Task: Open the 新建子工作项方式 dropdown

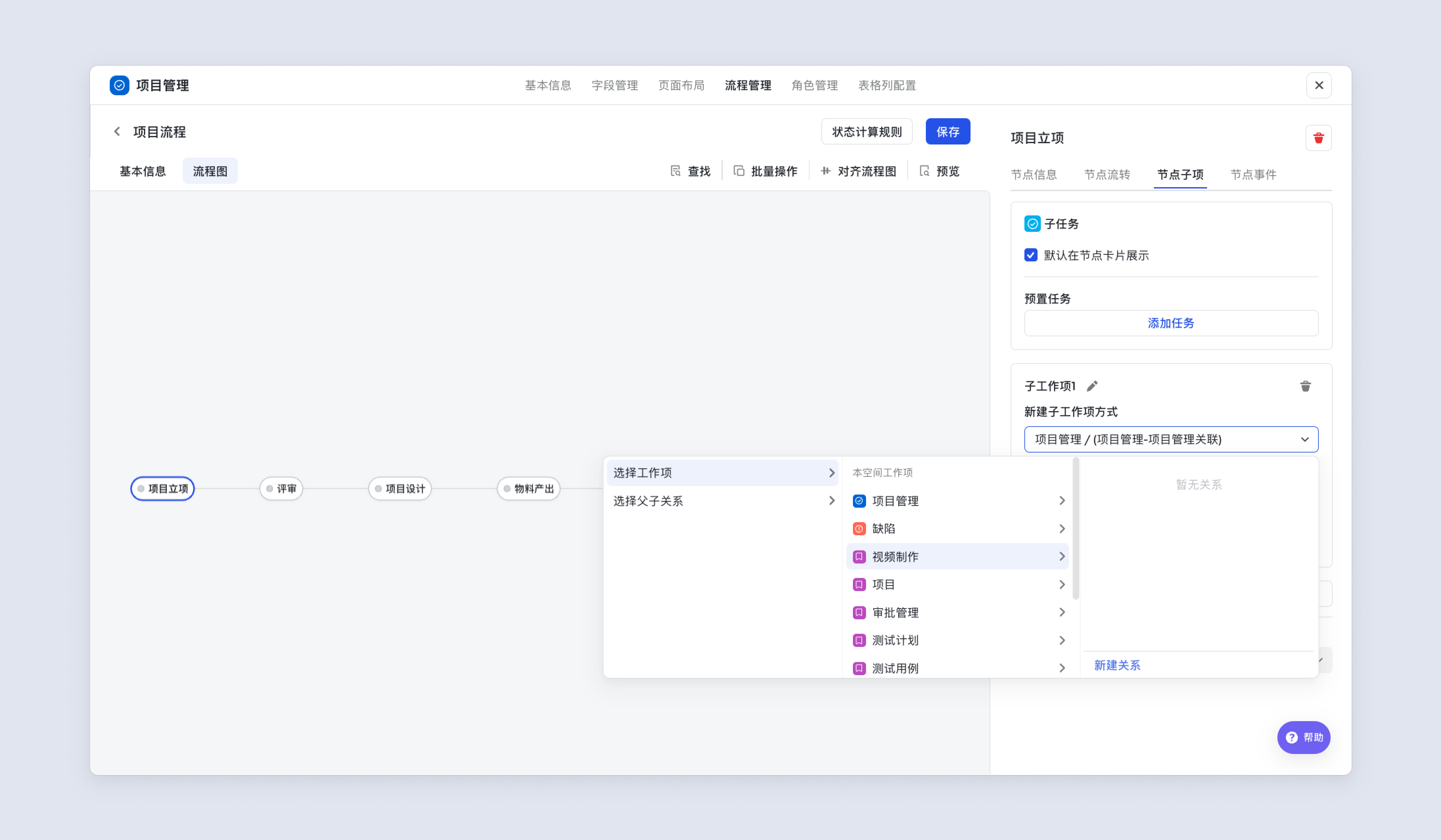Action: click(x=1171, y=439)
